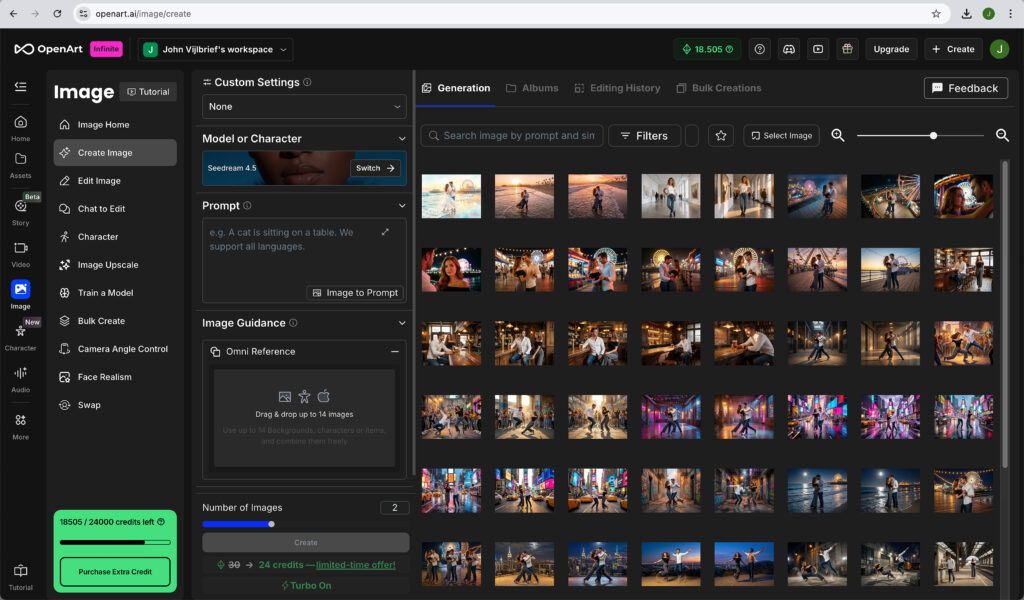Image resolution: width=1024 pixels, height=600 pixels.
Task: Open the Discord community icon
Action: pos(789,49)
